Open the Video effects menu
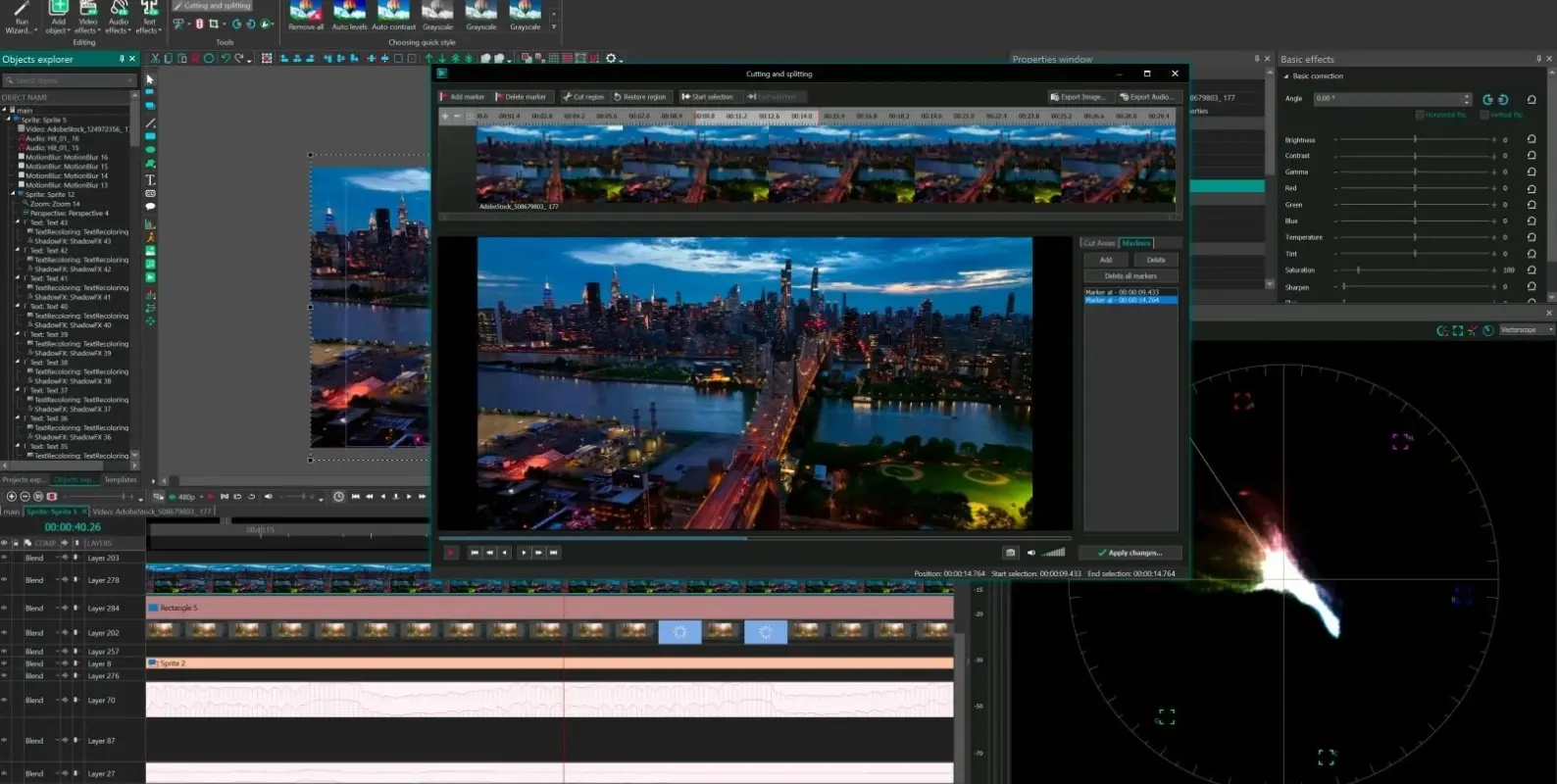Image resolution: width=1557 pixels, height=784 pixels. 88,18
